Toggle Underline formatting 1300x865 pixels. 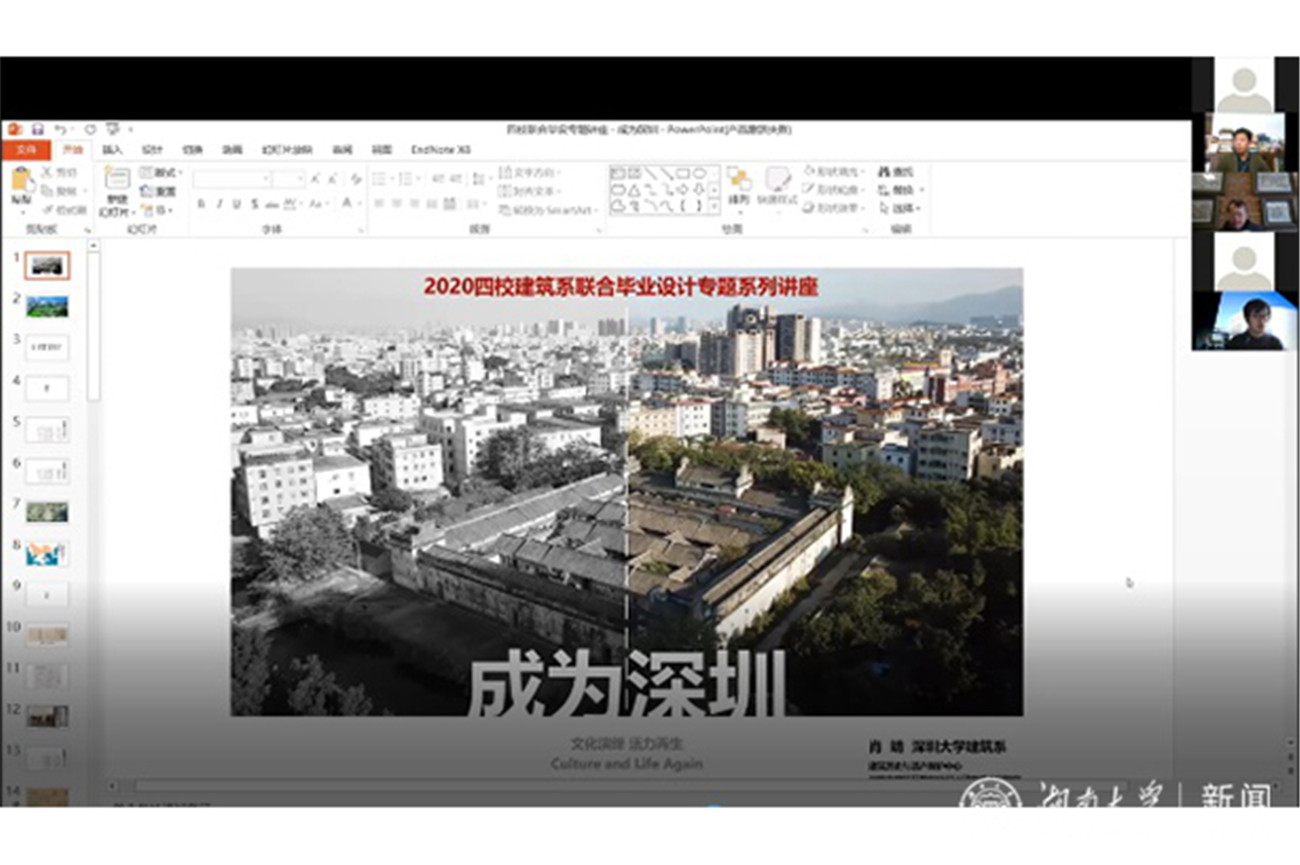point(236,204)
